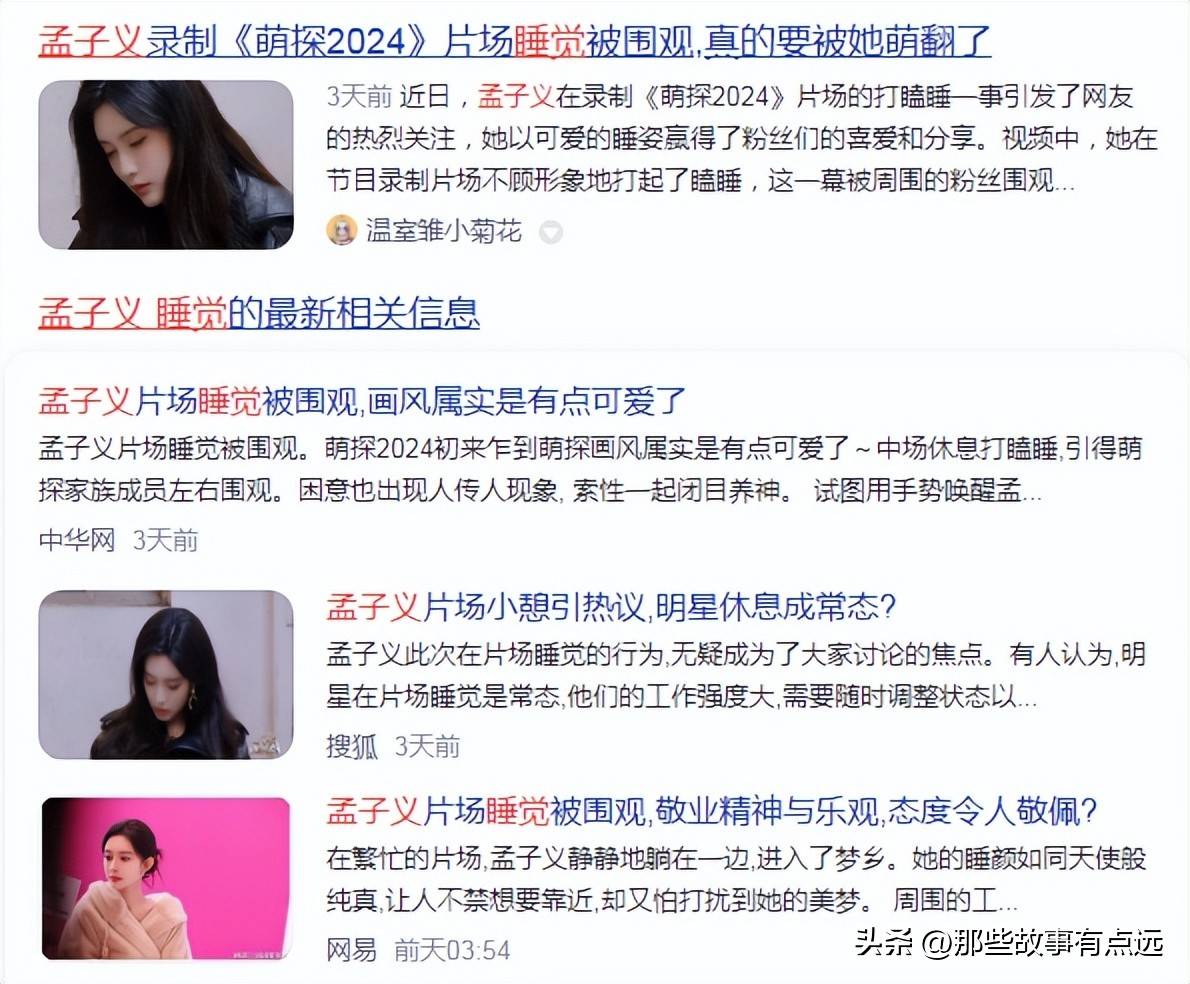Click the sleeping woman thumbnail in the top result

point(165,165)
